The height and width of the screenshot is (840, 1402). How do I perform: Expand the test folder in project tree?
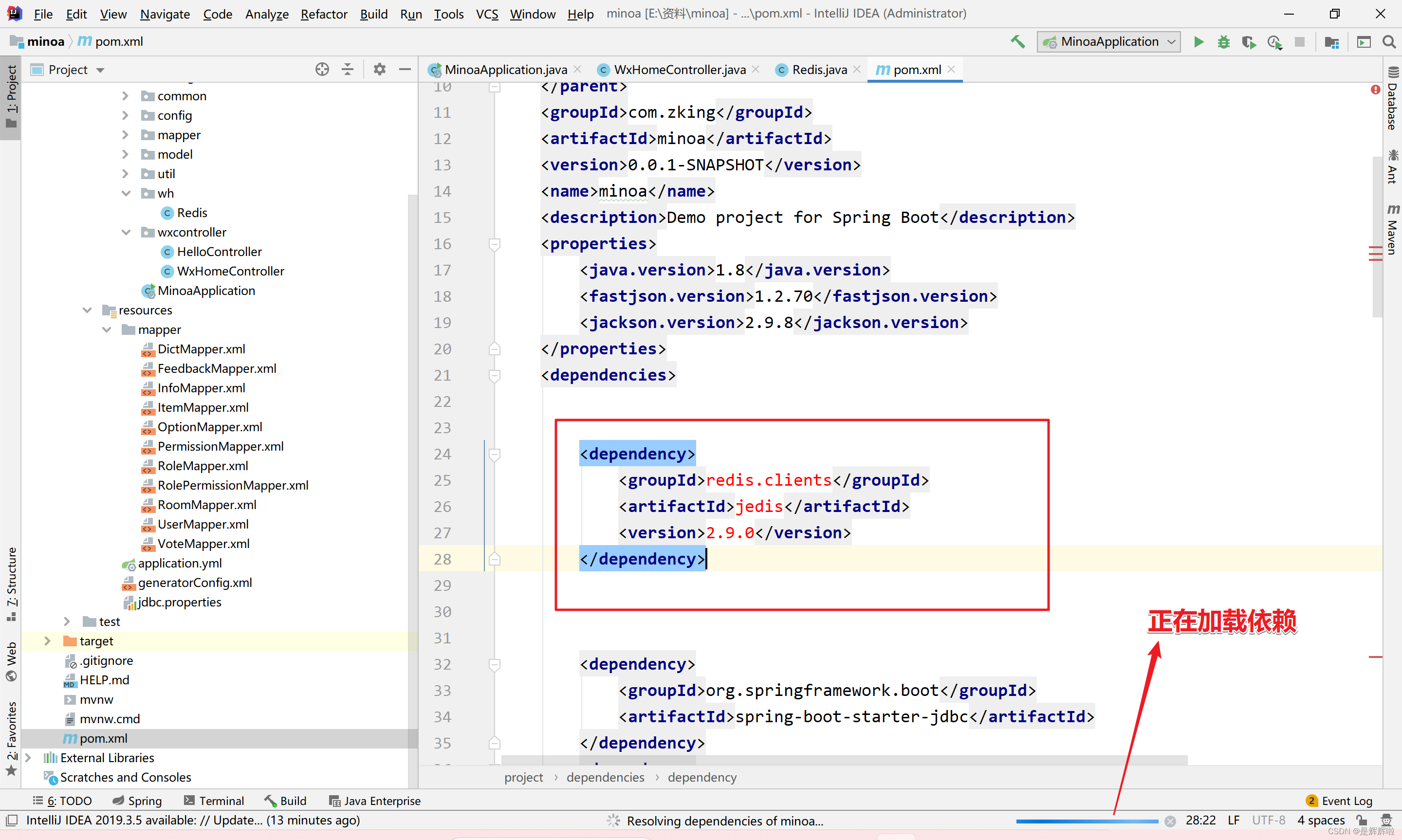coord(67,621)
